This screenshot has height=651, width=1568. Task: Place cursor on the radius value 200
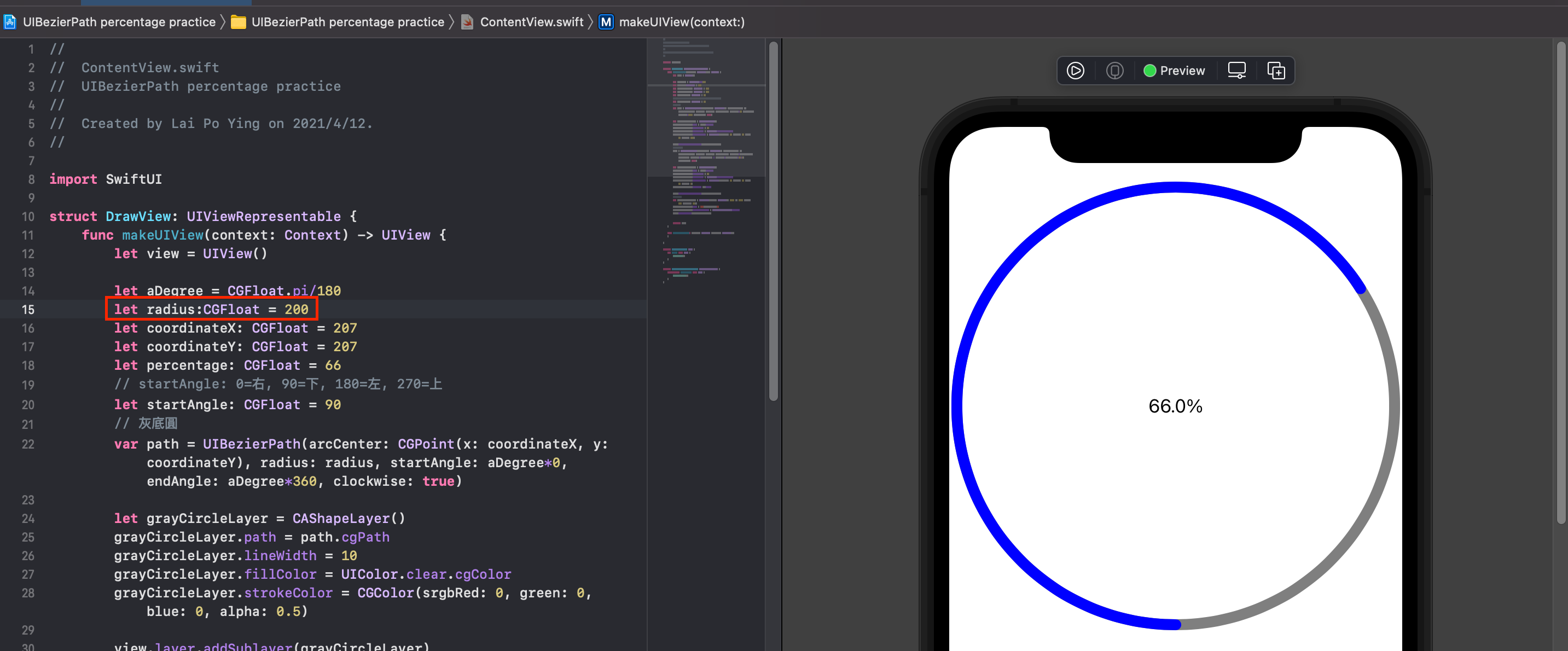pyautogui.click(x=297, y=309)
